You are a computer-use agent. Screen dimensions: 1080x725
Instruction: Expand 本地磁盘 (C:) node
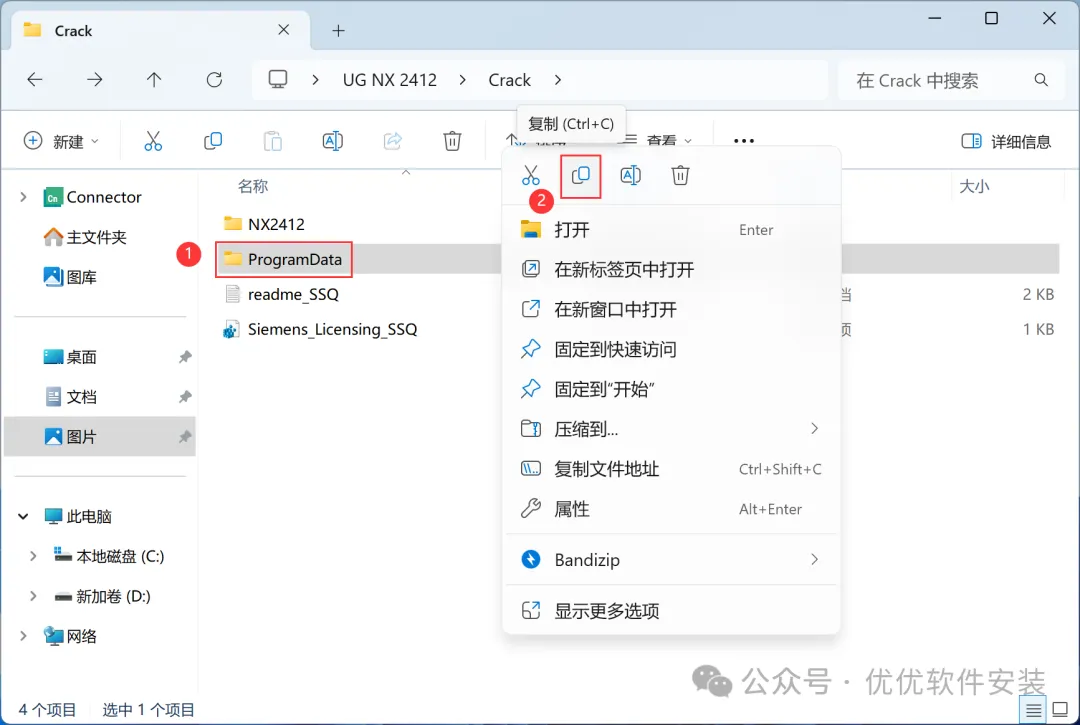tap(32, 556)
